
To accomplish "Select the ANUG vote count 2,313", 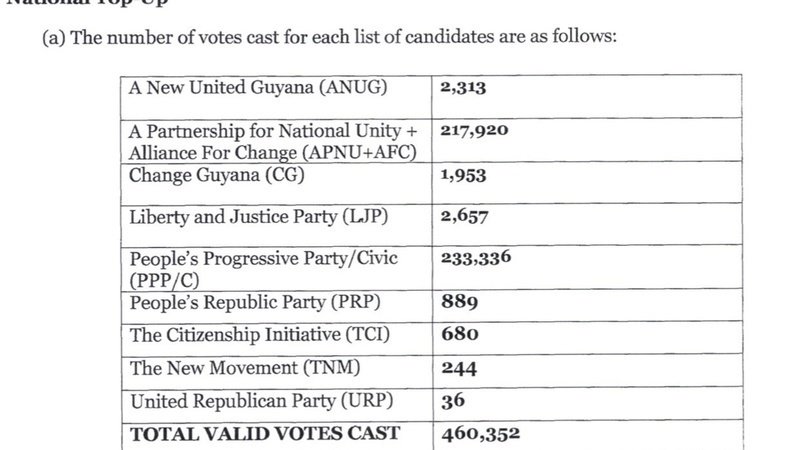I will point(463,88).
